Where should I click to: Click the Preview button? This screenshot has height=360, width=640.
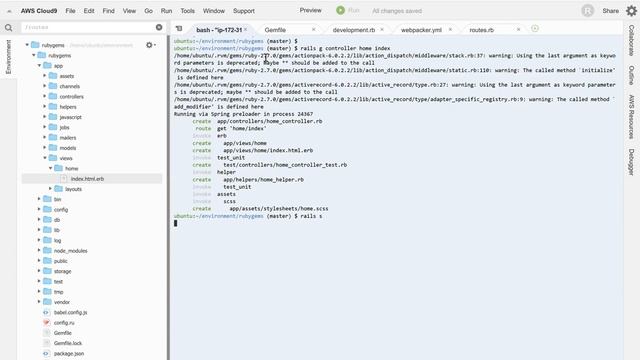point(311,10)
